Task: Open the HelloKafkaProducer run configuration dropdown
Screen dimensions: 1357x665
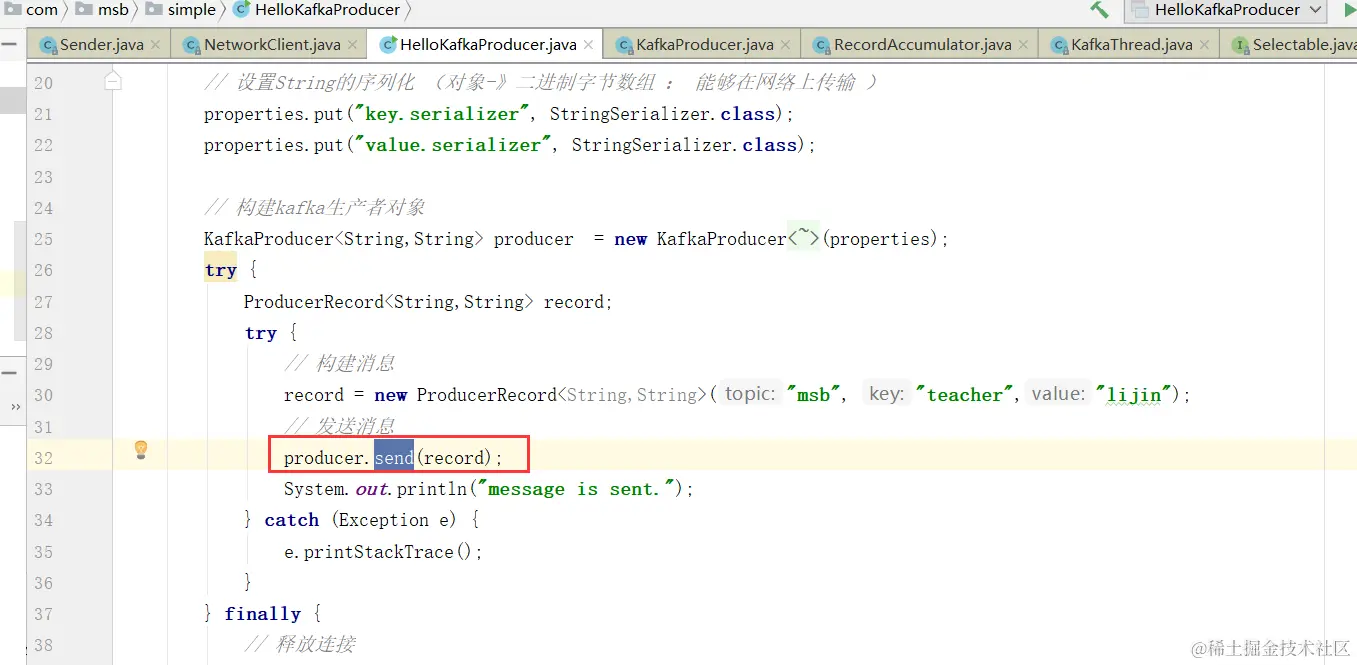Action: pyautogui.click(x=1225, y=10)
